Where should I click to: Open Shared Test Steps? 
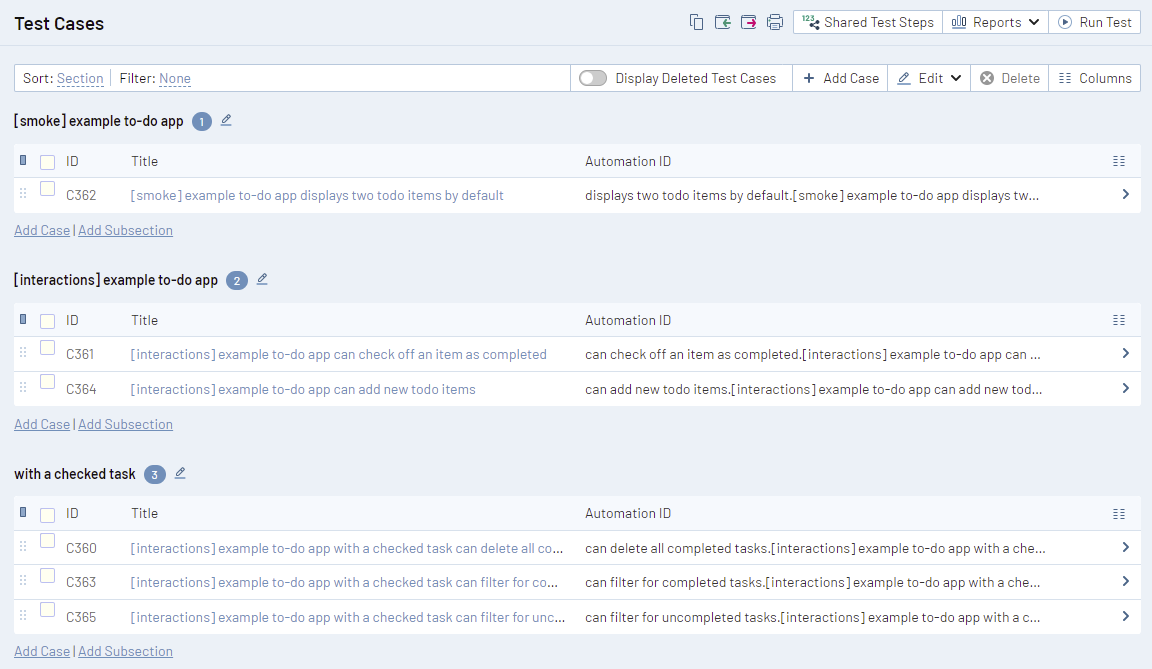(868, 22)
